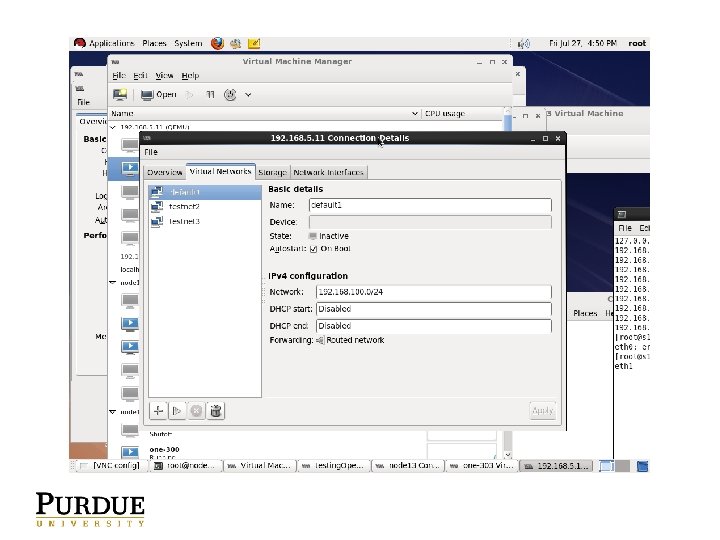Open File menu in the terminal window

click(625, 228)
